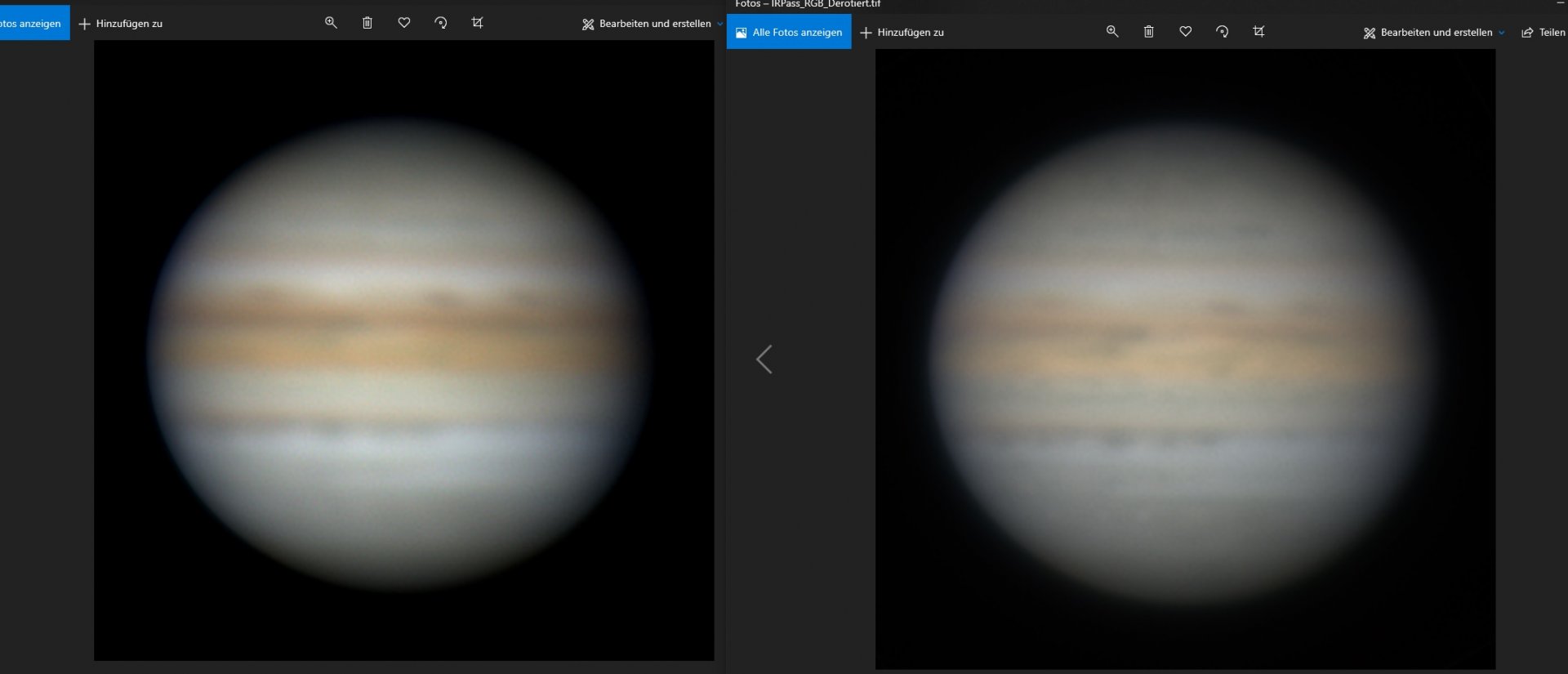Click heart icon in right Photos window

[1186, 31]
